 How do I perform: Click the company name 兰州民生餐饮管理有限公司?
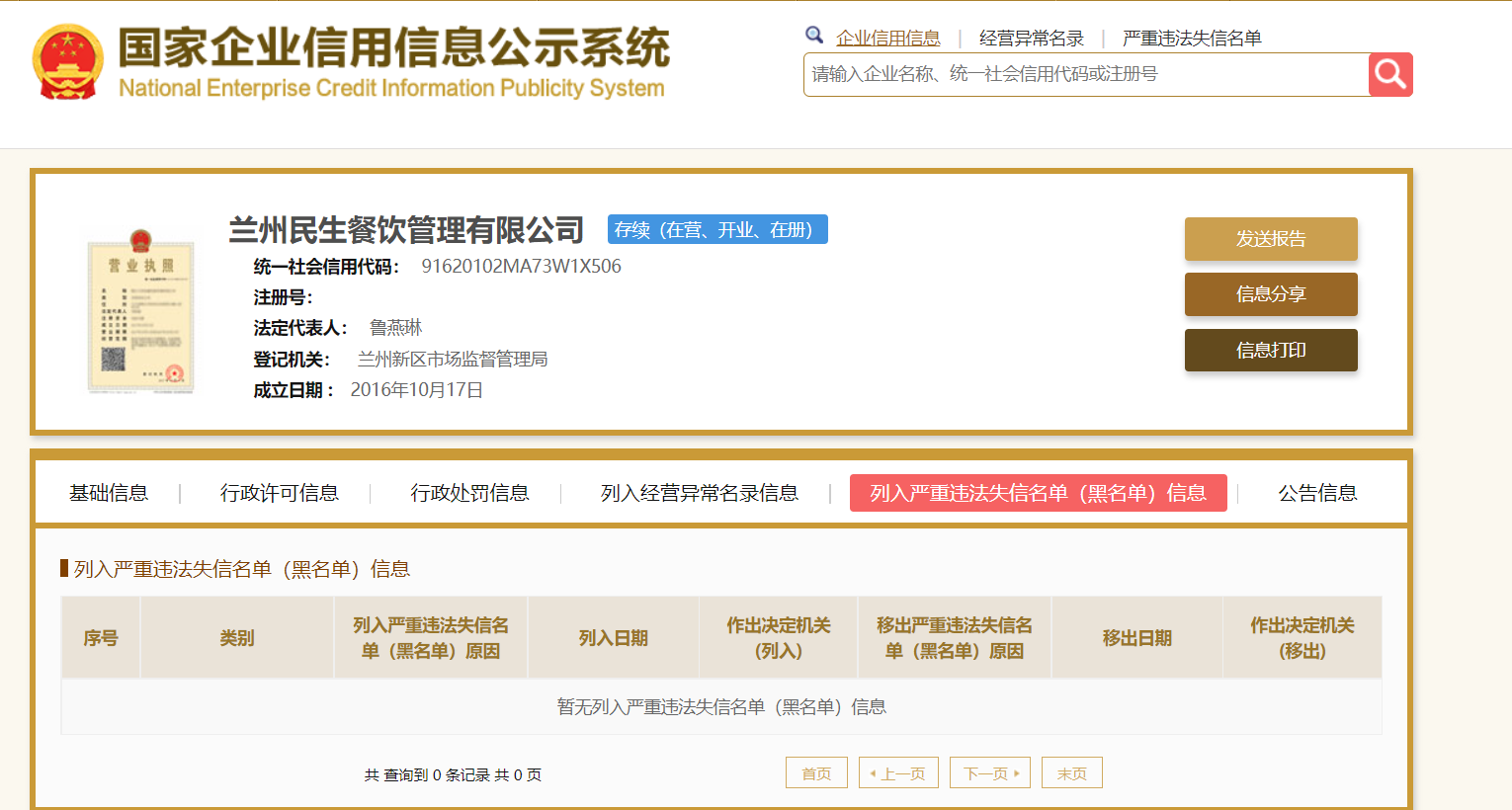pos(406,230)
